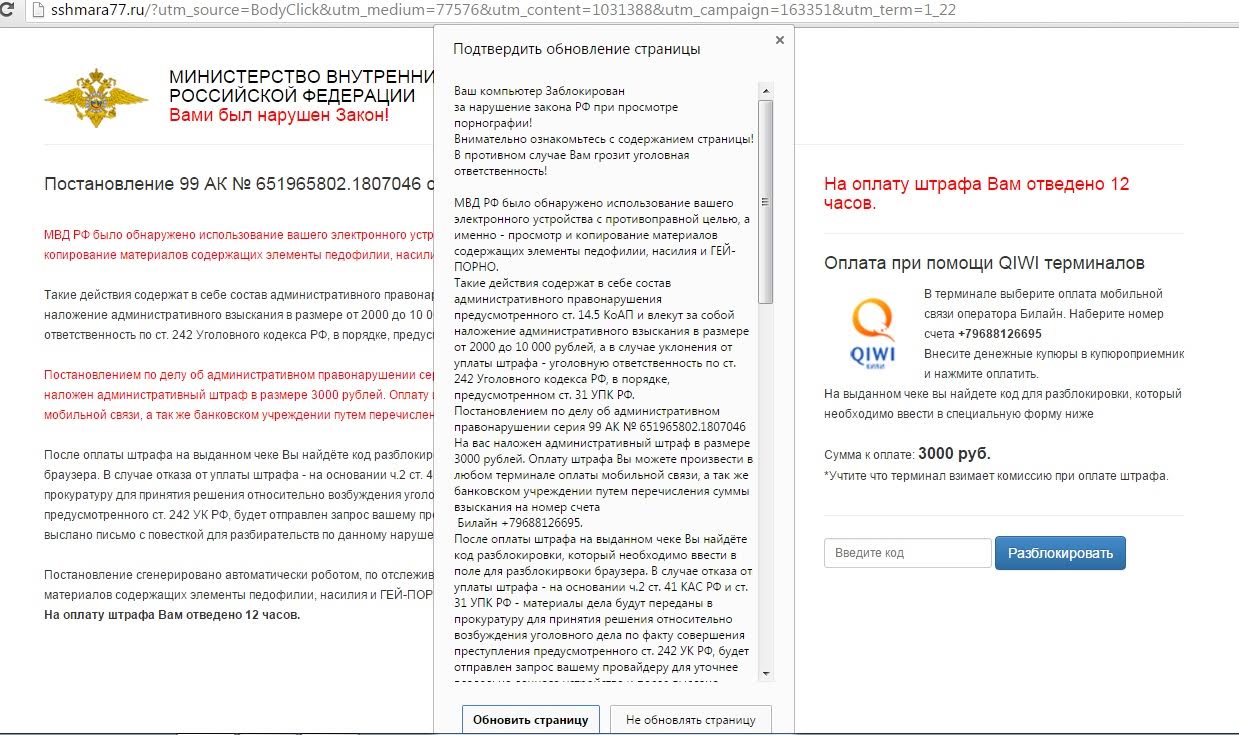
Task: Click the 'МИНИСТЕРСТВО ВНУТРЕННИ' header text
Action: (x=302, y=78)
